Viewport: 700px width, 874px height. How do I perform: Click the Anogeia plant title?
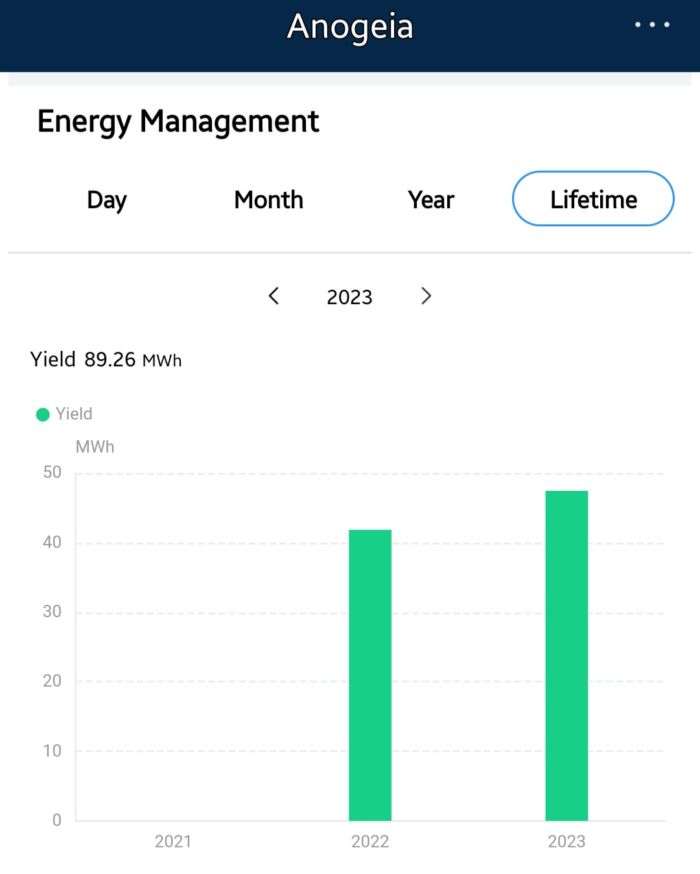pyautogui.click(x=350, y=27)
